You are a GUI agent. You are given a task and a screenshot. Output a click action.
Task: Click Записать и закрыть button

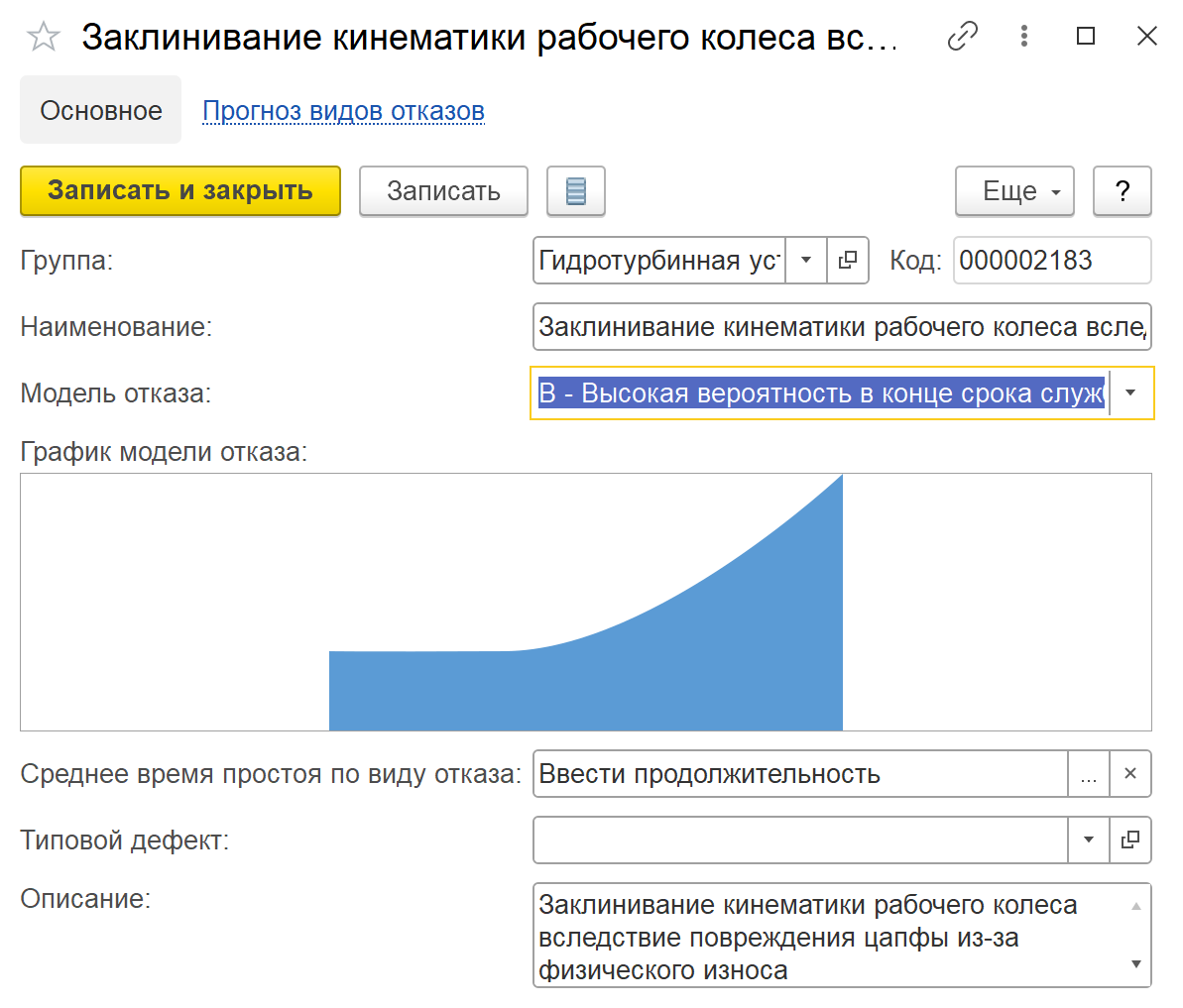180,191
